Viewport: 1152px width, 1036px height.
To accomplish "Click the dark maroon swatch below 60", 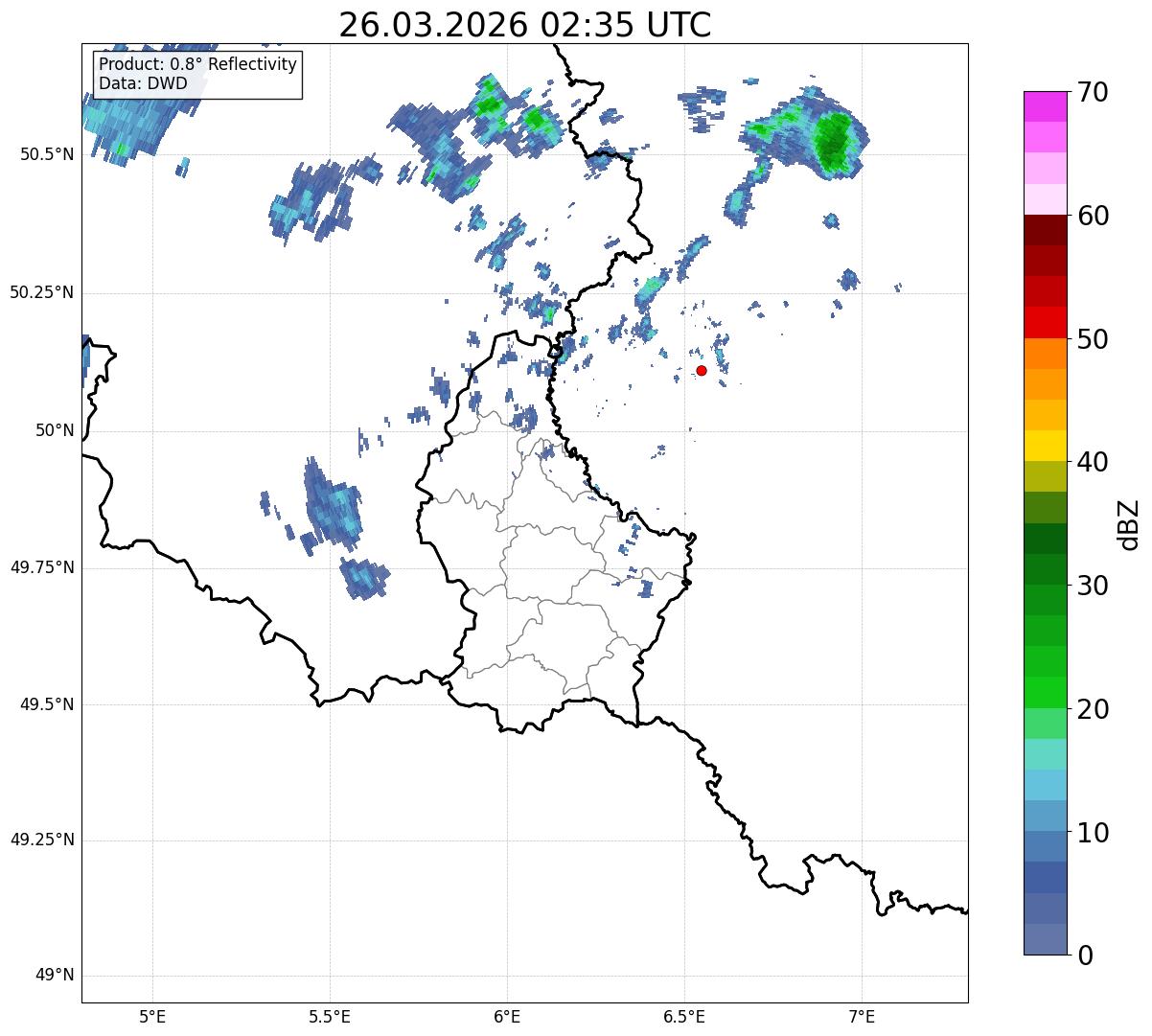I will point(1045,230).
